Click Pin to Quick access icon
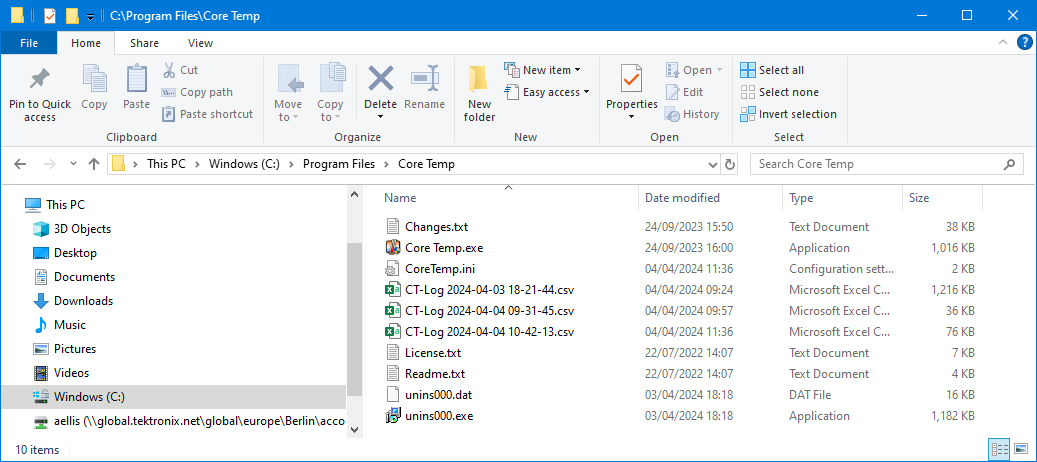 pos(40,79)
